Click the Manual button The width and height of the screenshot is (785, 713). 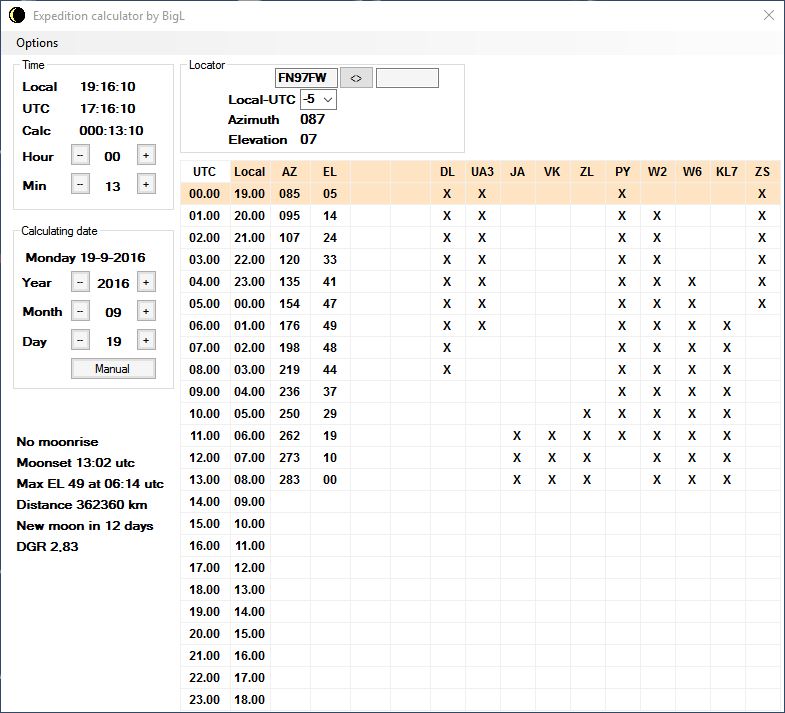click(113, 369)
